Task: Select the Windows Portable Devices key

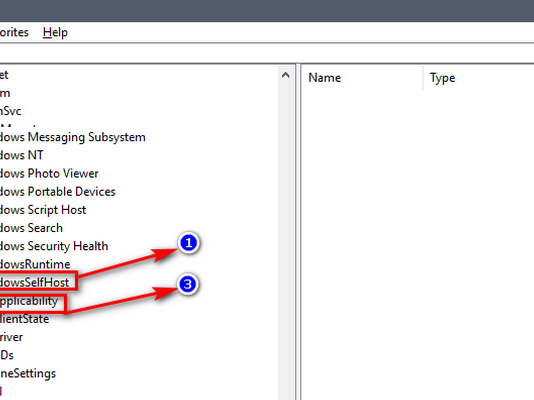Action: point(58,192)
